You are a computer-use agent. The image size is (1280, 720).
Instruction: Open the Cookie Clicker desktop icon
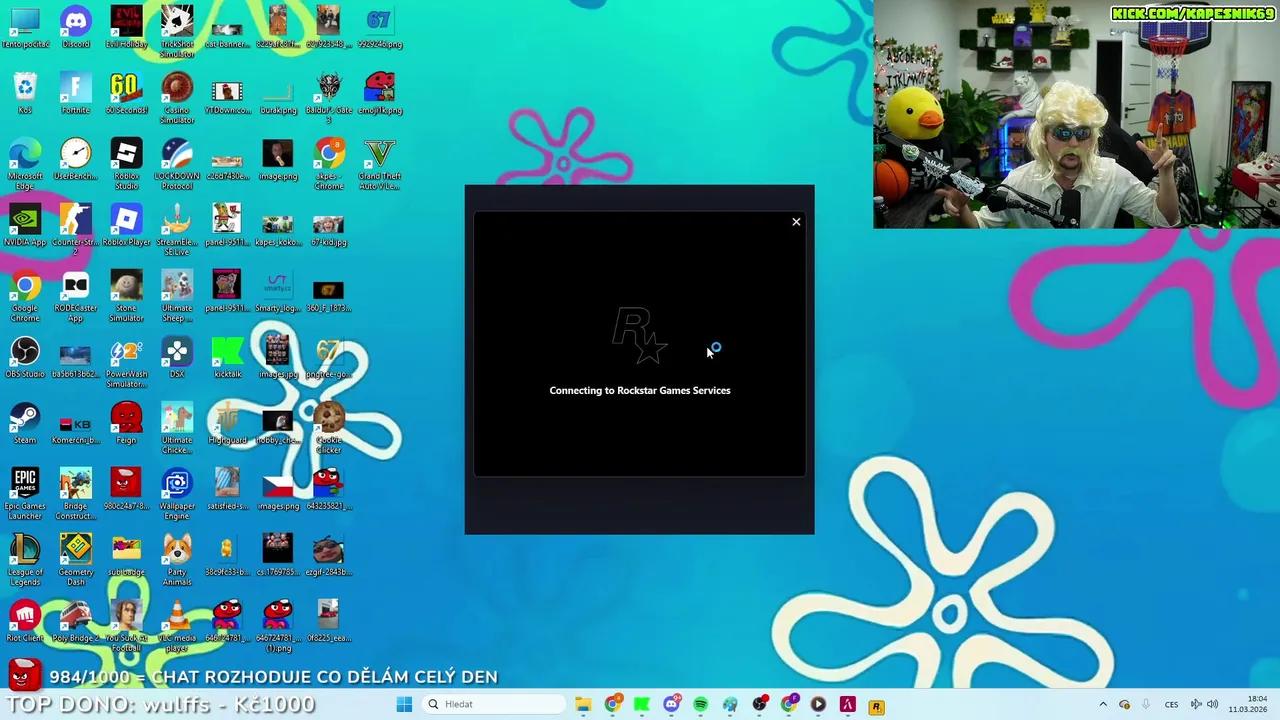[x=328, y=429]
